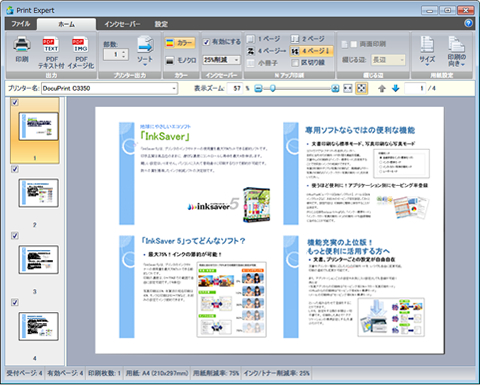The image size is (480, 385).
Task: Switch to the インクセーバー tab
Action: [x=122, y=24]
